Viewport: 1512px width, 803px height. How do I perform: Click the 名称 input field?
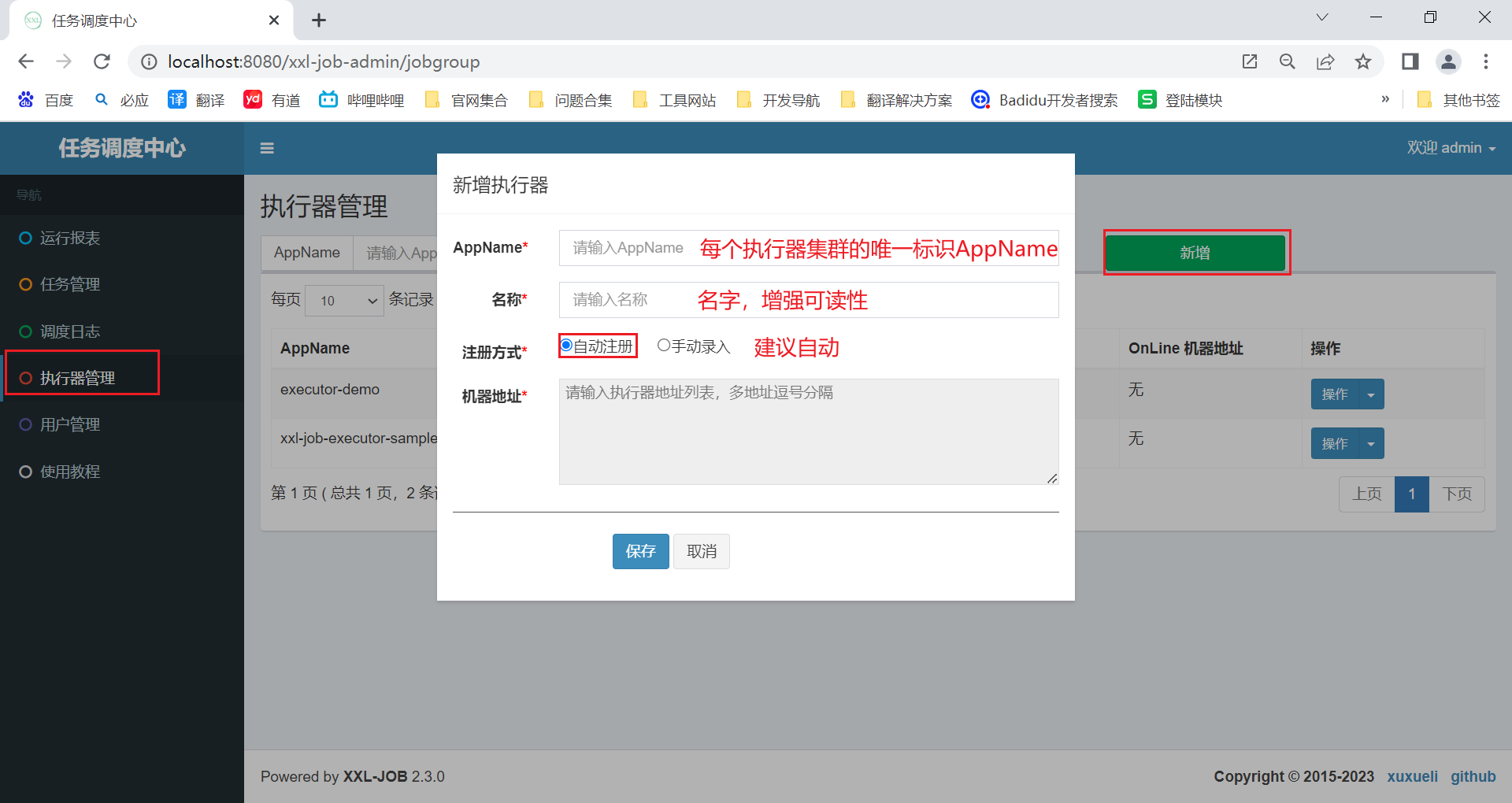tap(808, 300)
